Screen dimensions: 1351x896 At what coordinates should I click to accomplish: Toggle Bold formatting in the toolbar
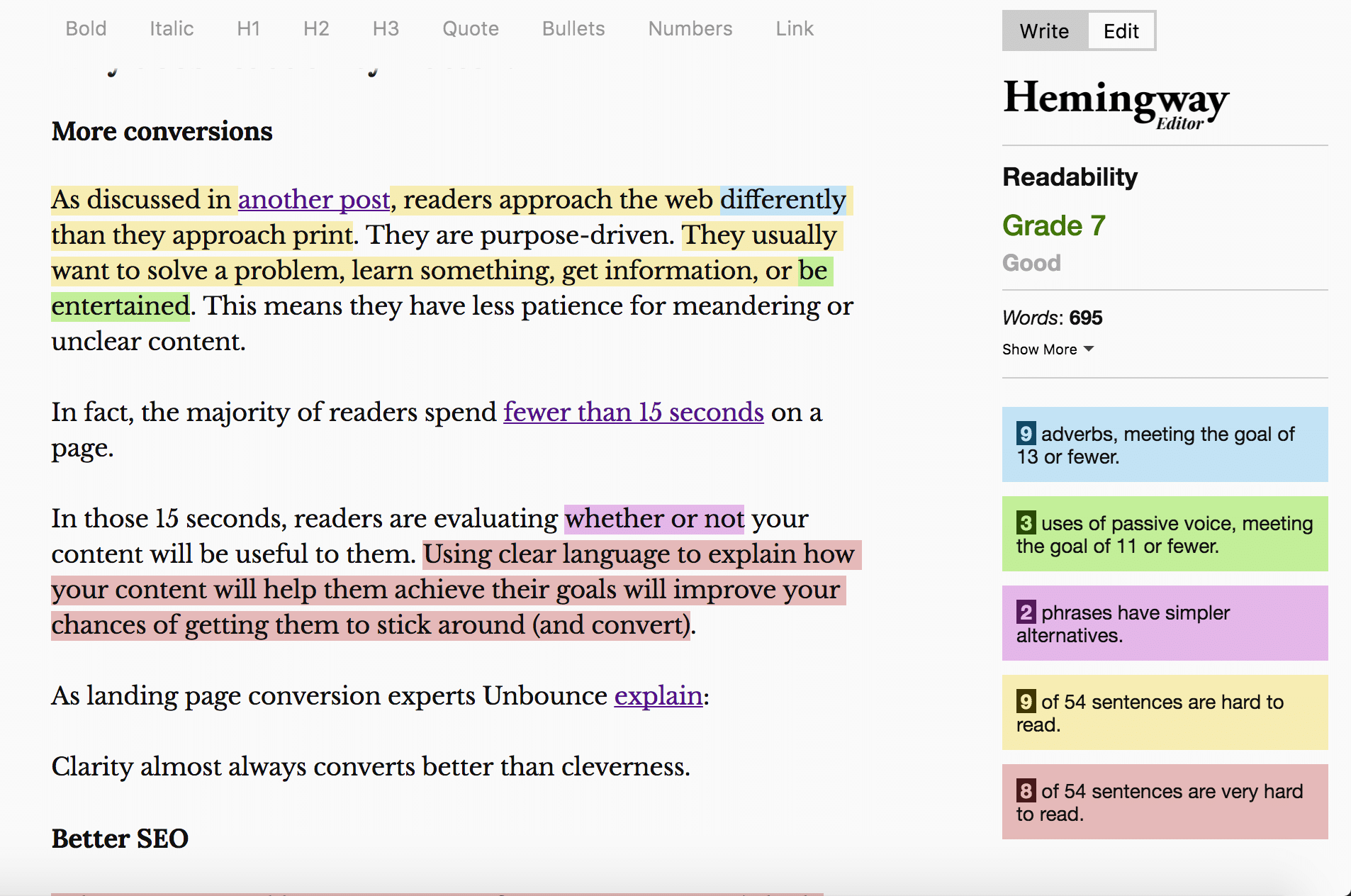click(x=86, y=29)
